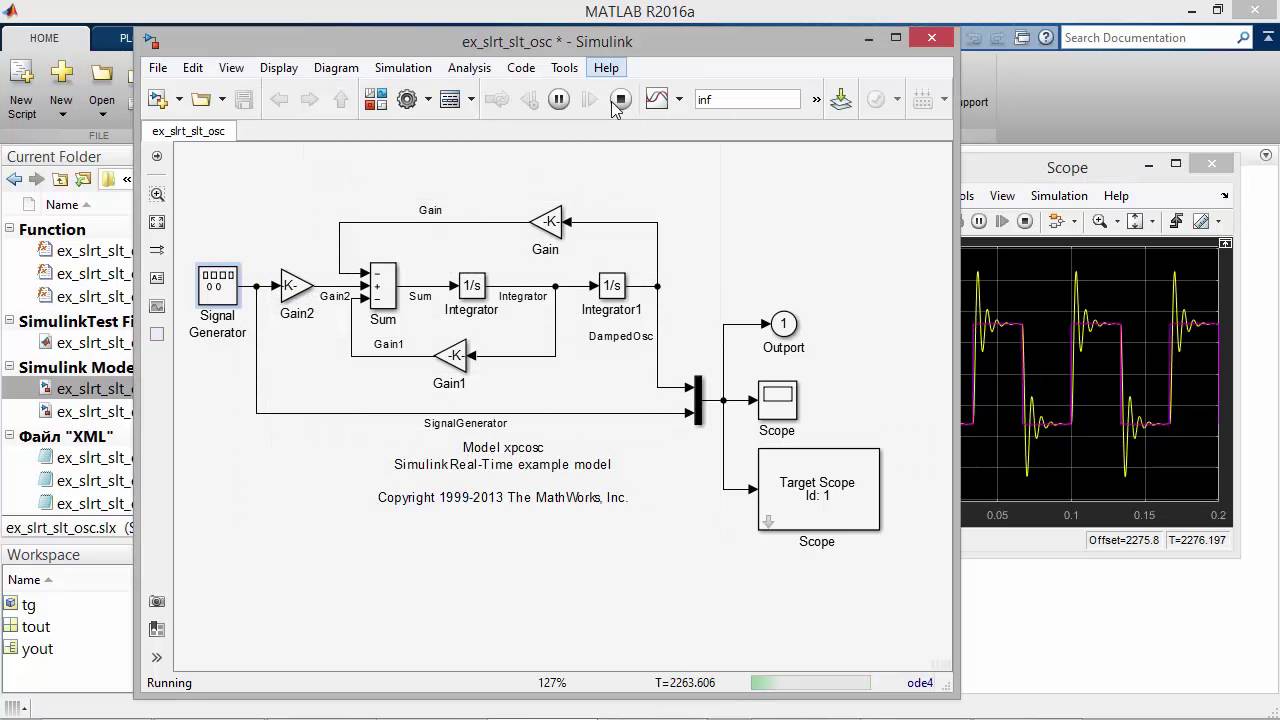1280x720 pixels.
Task: Switch to the ex_slrt_slt_osc model tab
Action: click(188, 131)
